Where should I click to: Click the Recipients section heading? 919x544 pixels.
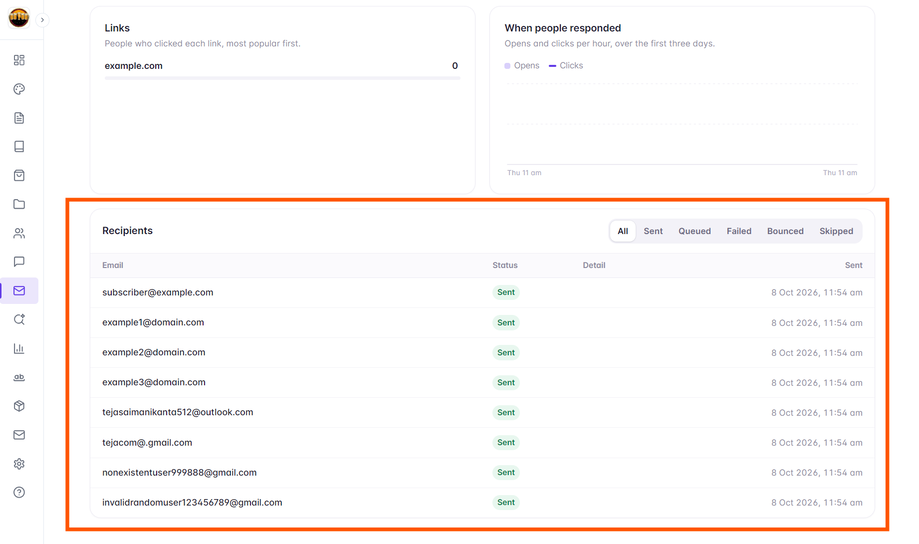pyautogui.click(x=127, y=230)
